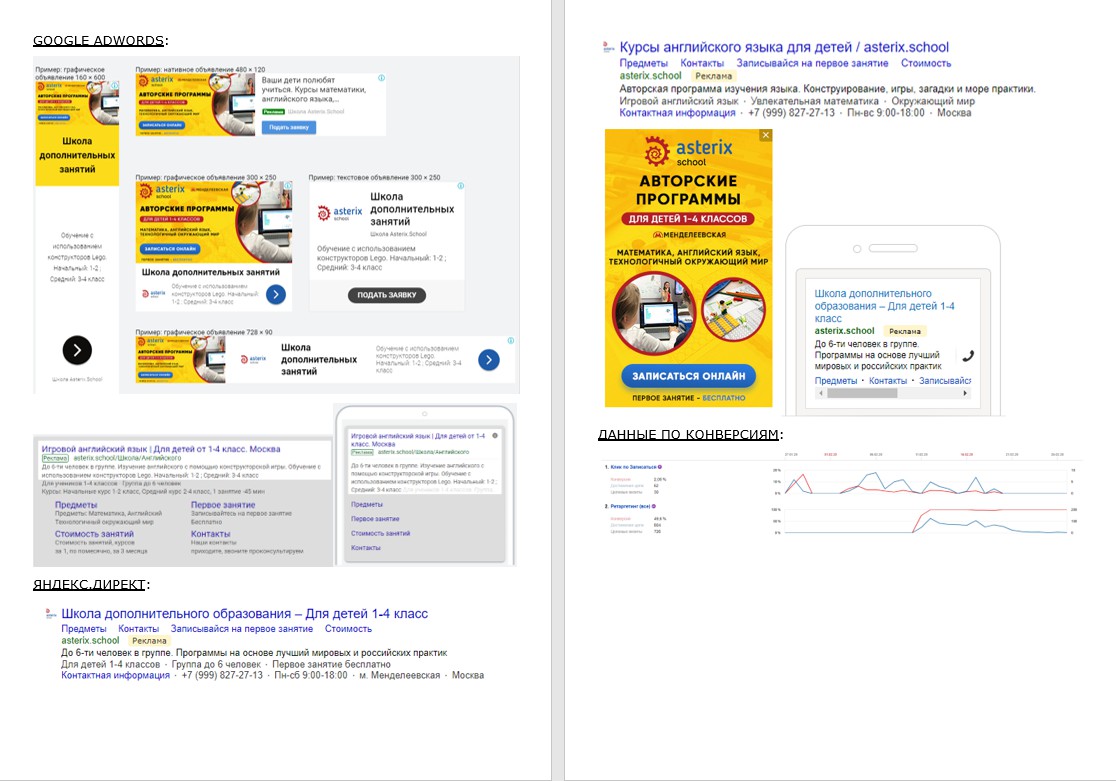Viewport: 1116px width, 781px height.
Task: Click the asterix.school URL in the Курсы английского ad
Action: [x=651, y=75]
